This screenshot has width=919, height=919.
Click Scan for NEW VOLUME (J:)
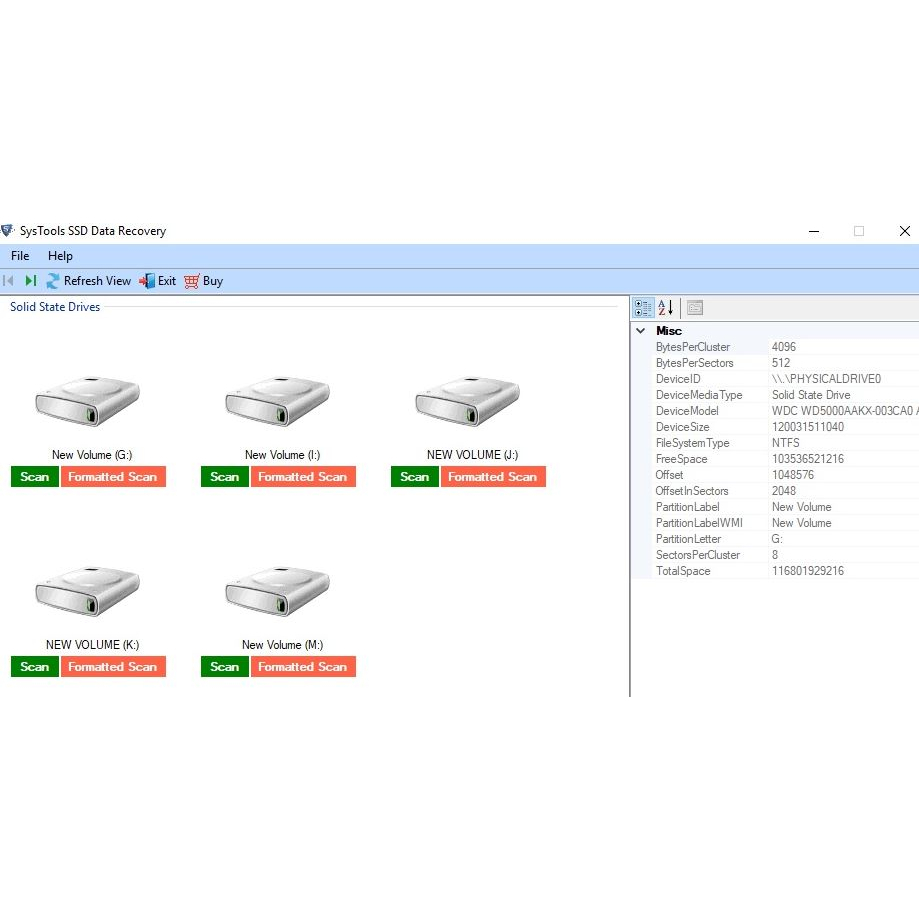click(414, 476)
